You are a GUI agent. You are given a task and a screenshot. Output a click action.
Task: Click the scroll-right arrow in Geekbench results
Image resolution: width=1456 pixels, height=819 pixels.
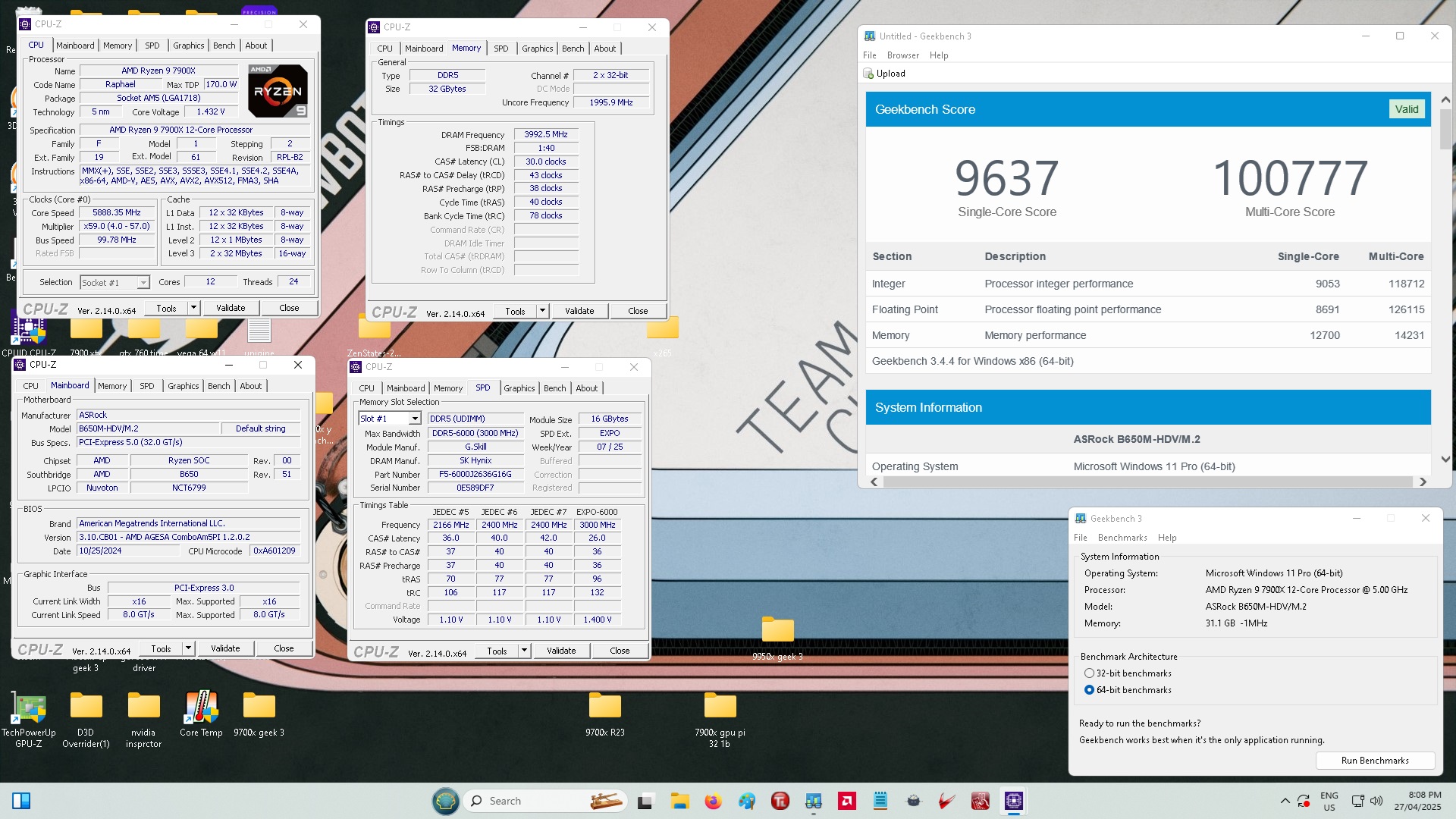(x=1423, y=482)
